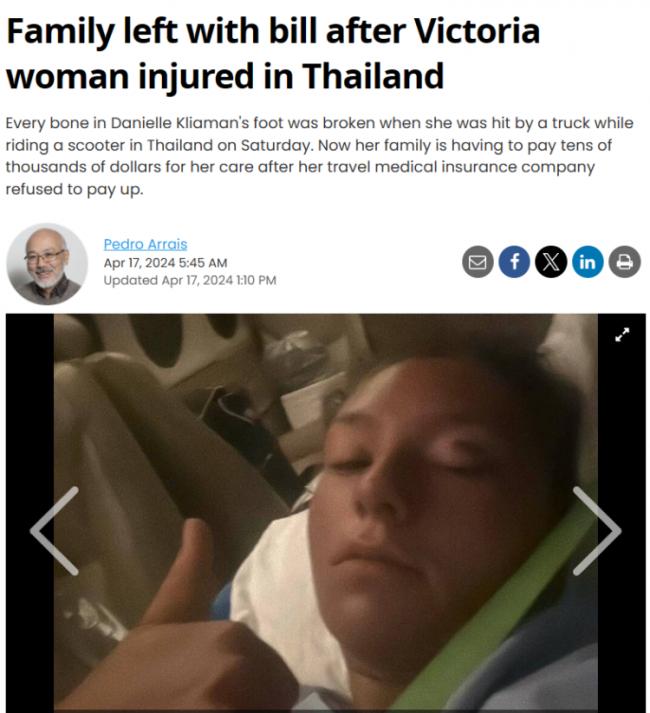This screenshot has width=650, height=713.
Task: Click the Updated Apr 17, 2024 1:10 PM line
Action: [190, 280]
